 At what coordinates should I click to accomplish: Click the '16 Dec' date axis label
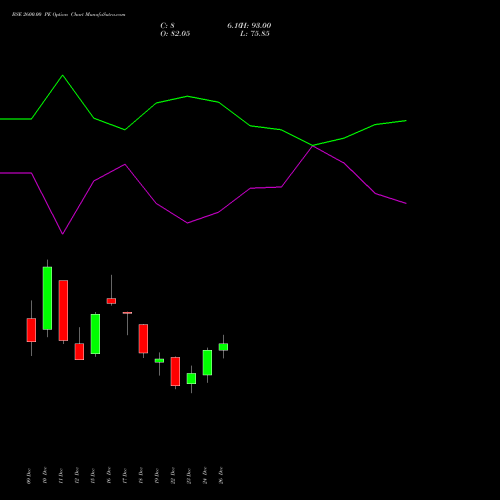coord(109,476)
